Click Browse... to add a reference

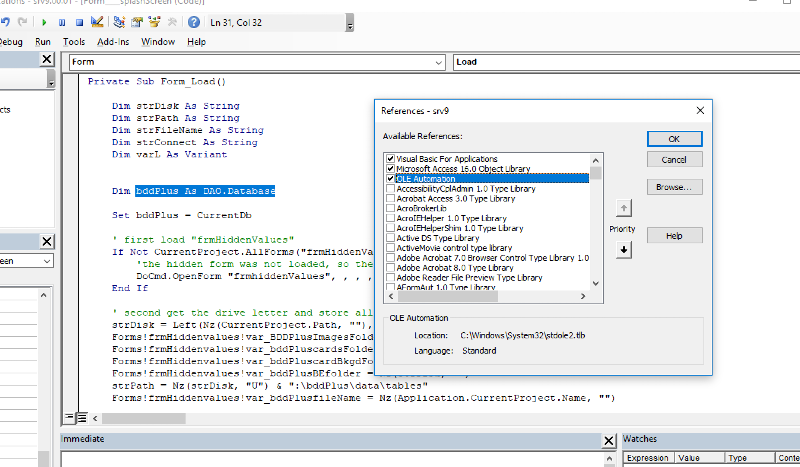click(674, 187)
